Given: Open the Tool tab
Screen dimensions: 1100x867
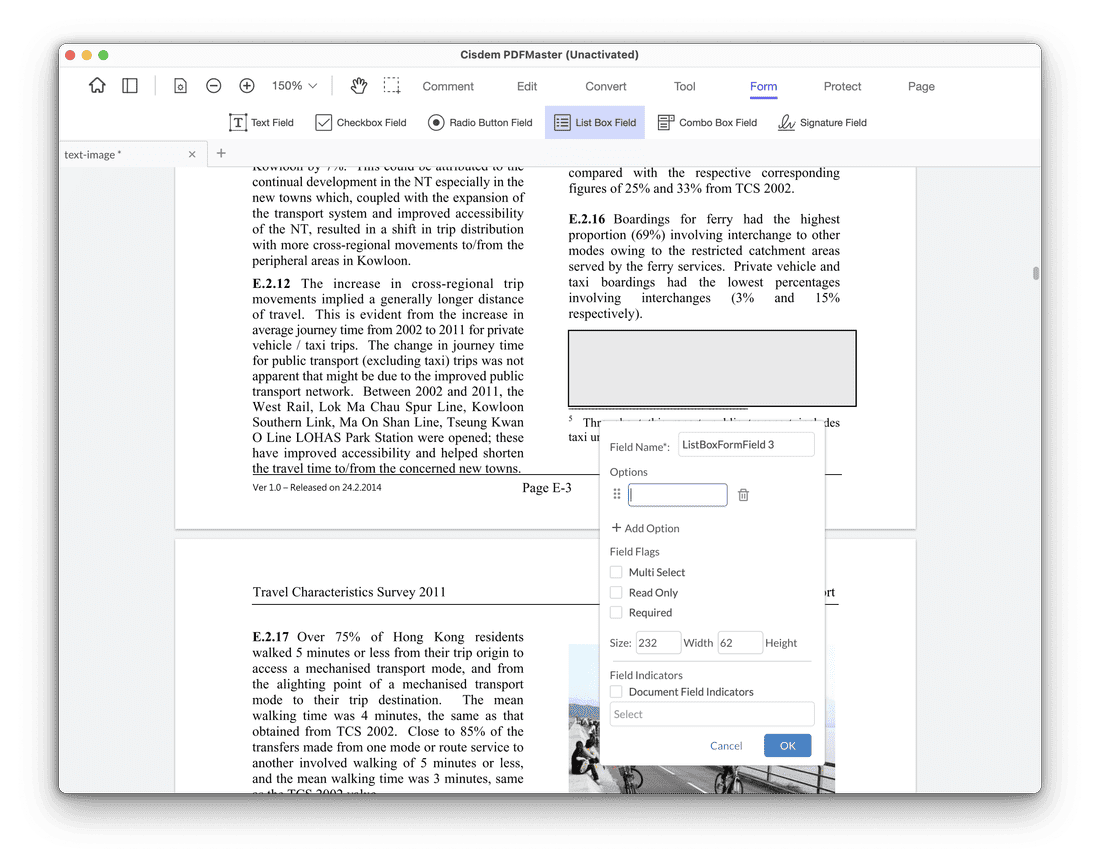Looking at the screenshot, I should (x=685, y=86).
